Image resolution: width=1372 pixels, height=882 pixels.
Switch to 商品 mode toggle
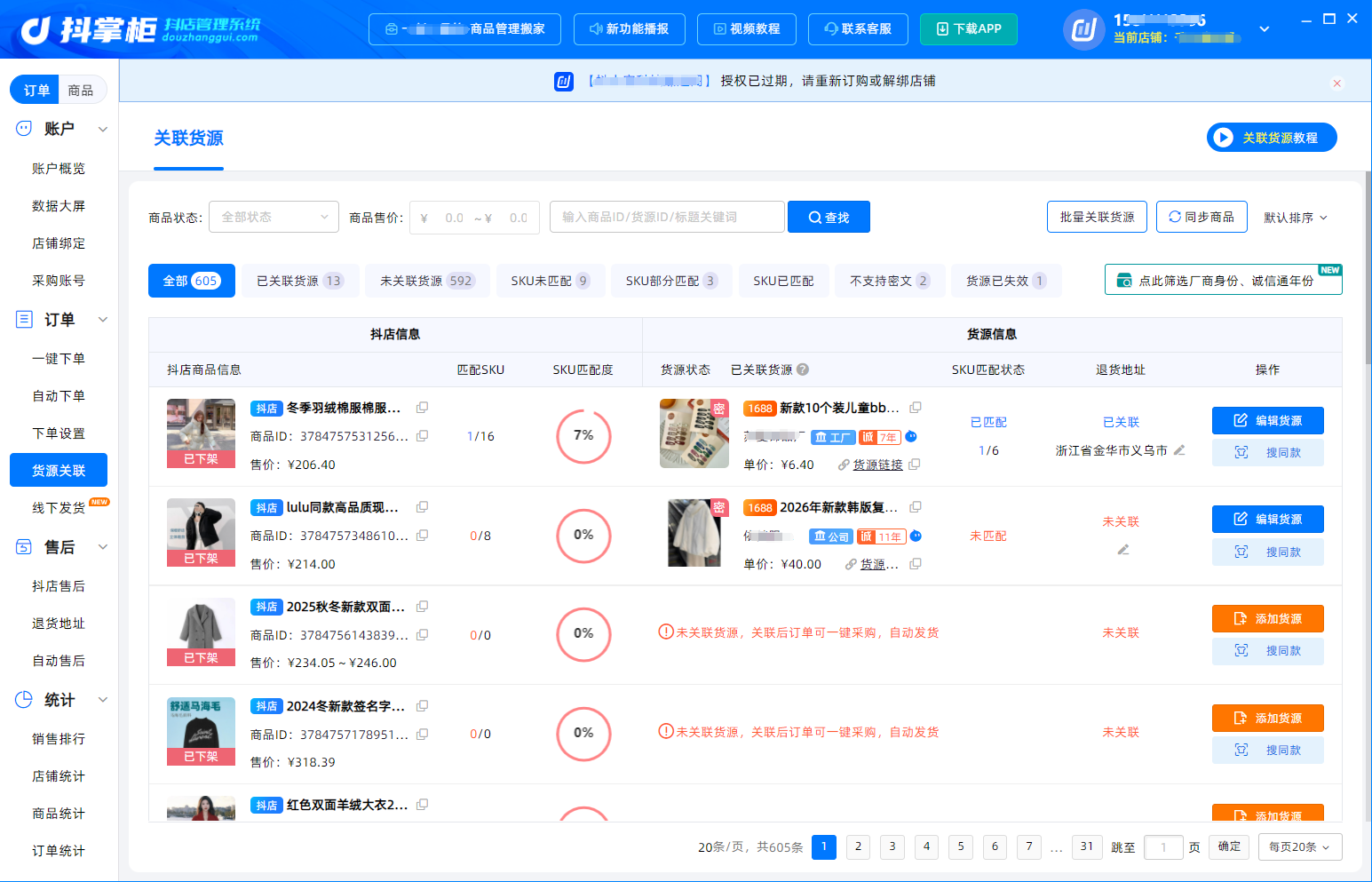point(81,90)
